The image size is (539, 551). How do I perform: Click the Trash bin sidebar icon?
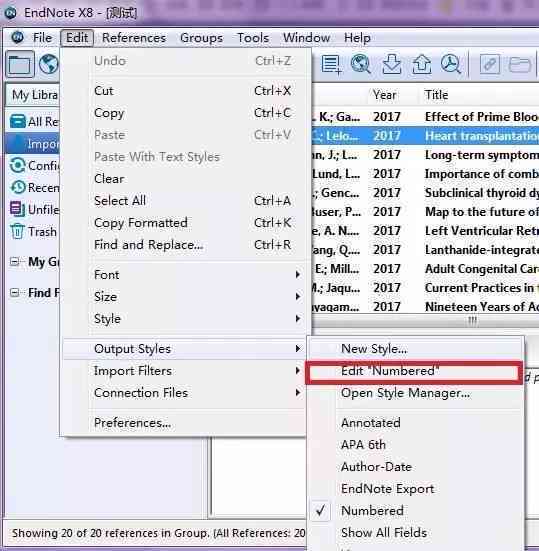point(18,231)
